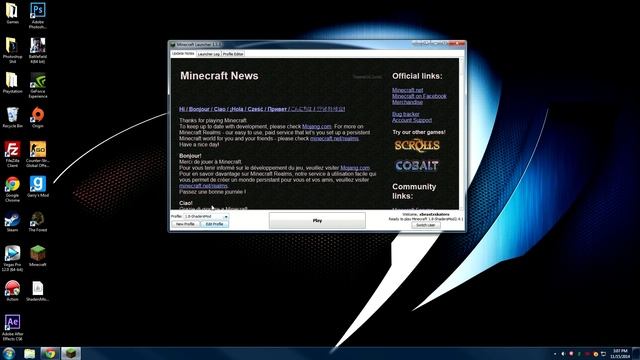640x360 pixels.
Task: Switch to the Update Notes tab
Action: pos(183,53)
